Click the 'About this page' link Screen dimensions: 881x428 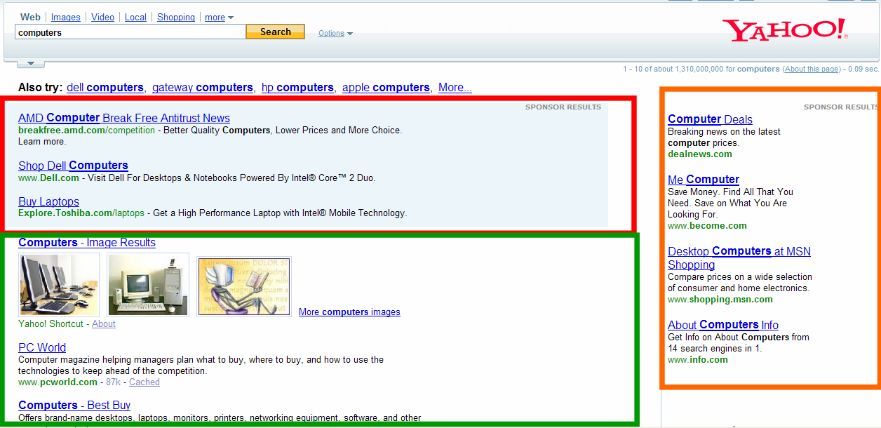[811, 69]
